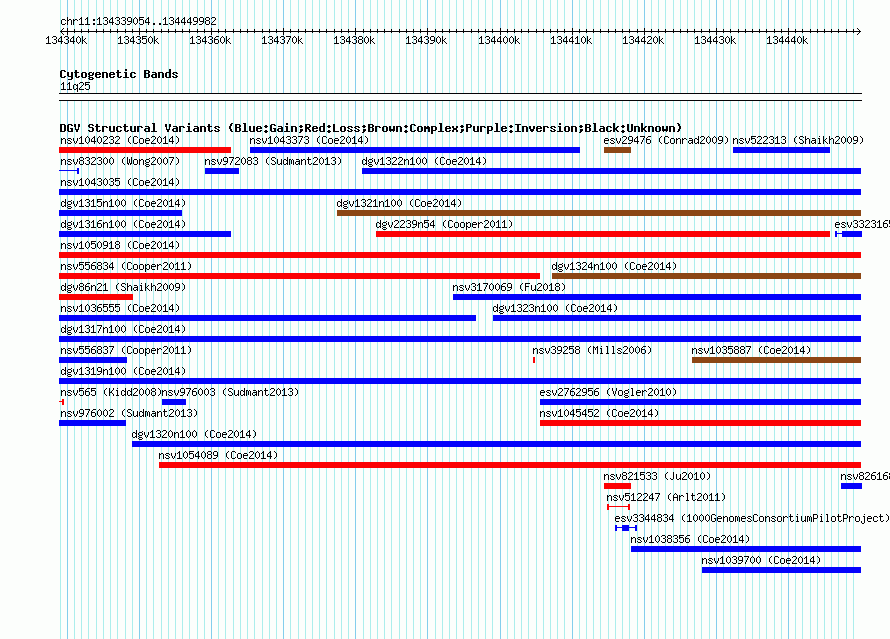
Task: Click the nsv522313 (Shaikh2009) variant label
Action: point(798,140)
